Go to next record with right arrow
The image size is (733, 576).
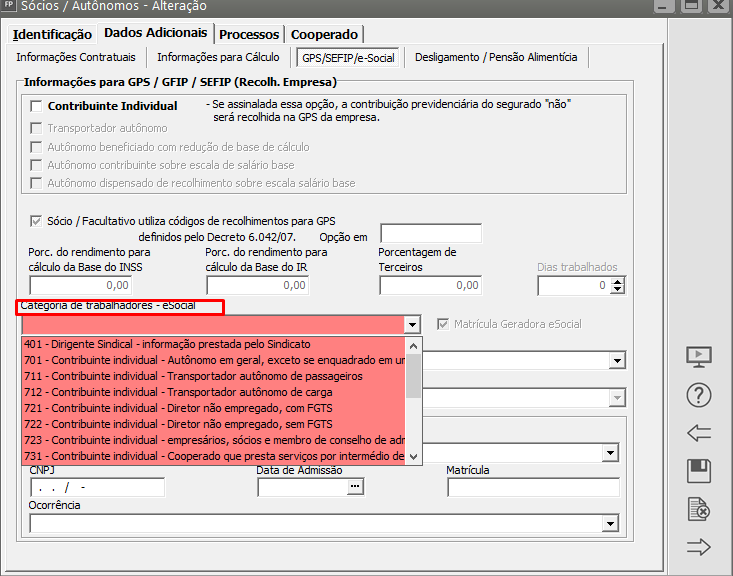[x=699, y=546]
